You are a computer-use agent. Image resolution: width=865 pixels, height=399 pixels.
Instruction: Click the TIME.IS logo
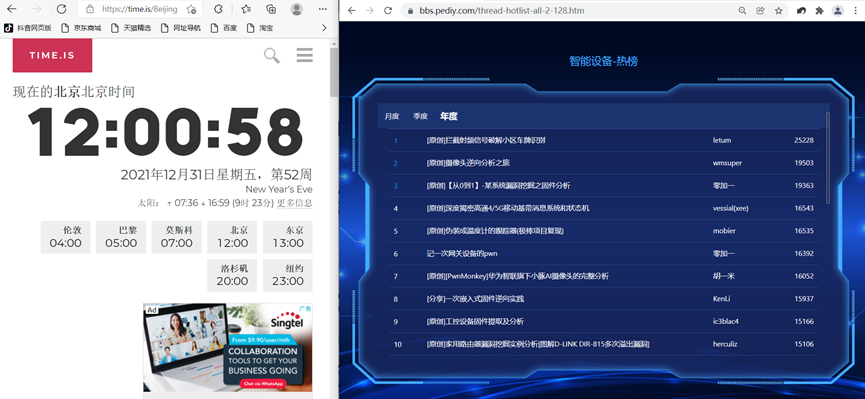point(52,55)
